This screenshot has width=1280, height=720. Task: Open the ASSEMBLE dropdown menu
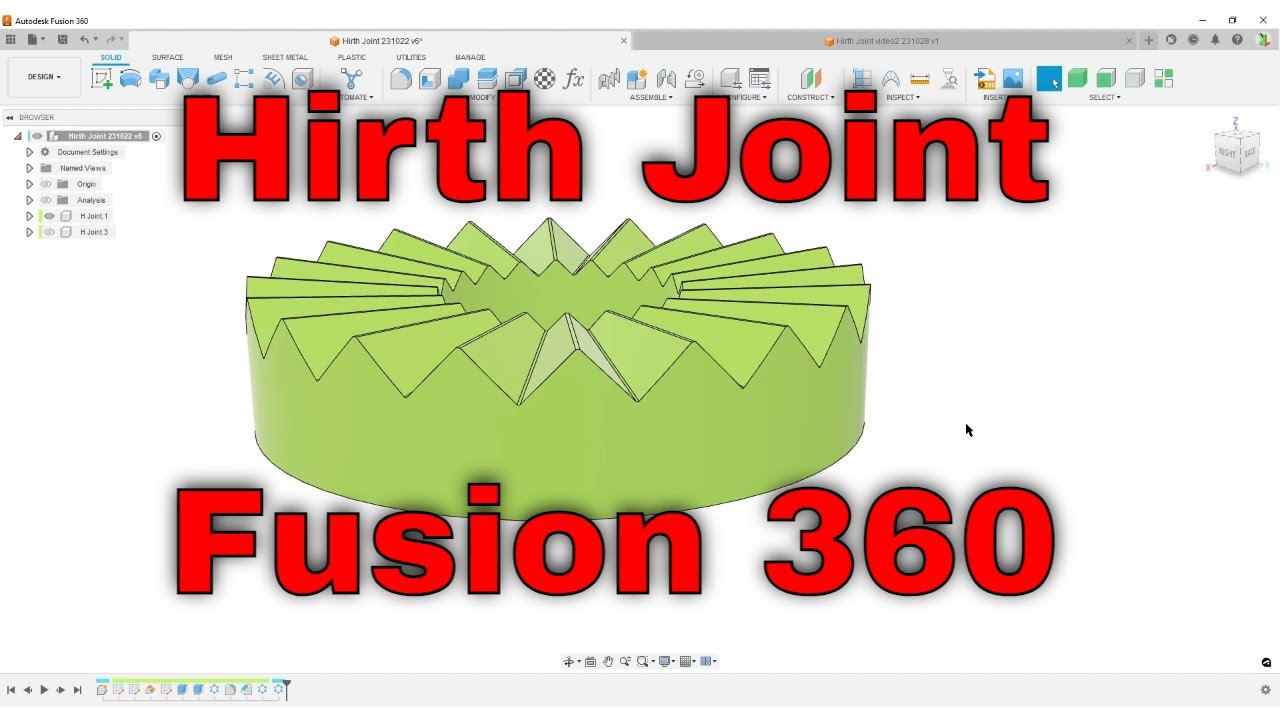[651, 97]
